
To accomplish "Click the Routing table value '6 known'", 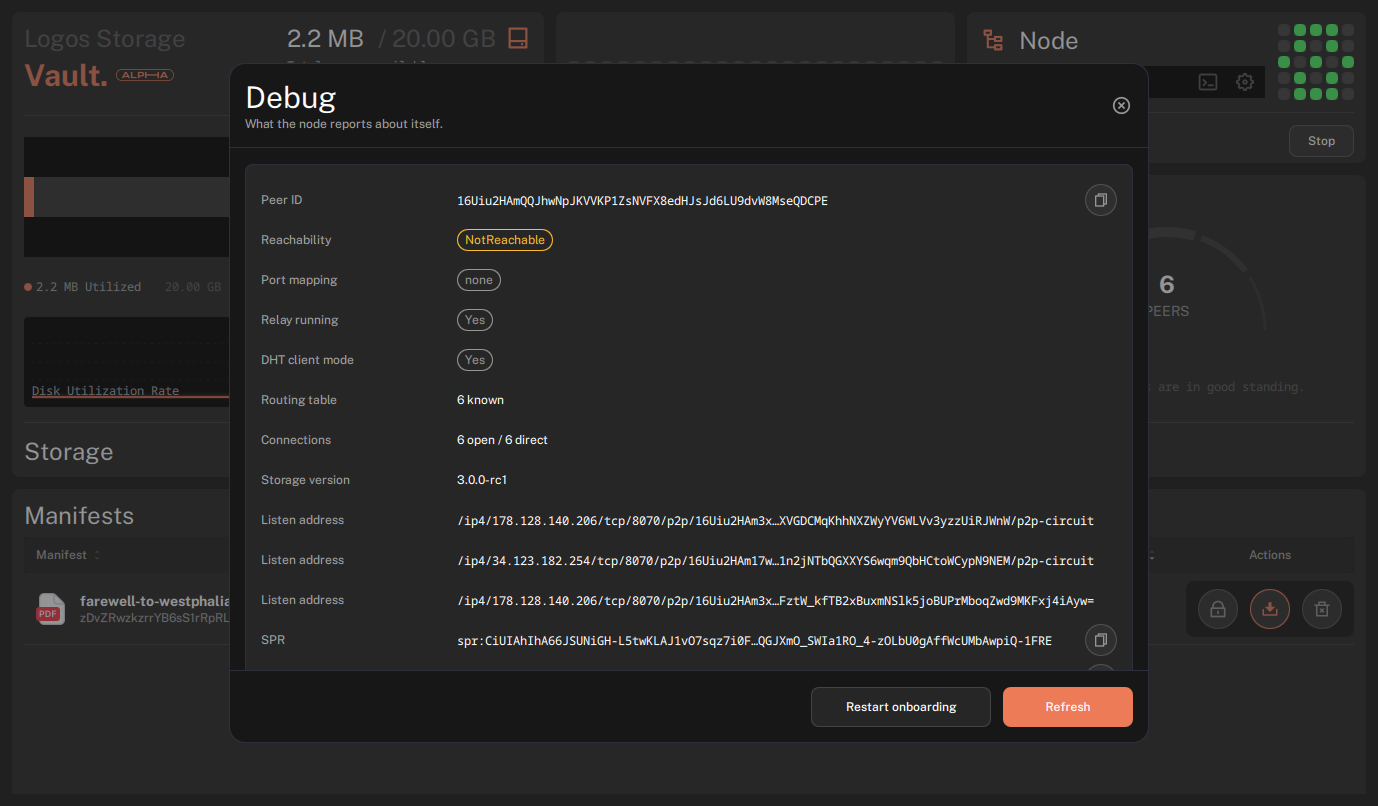I will 480,400.
